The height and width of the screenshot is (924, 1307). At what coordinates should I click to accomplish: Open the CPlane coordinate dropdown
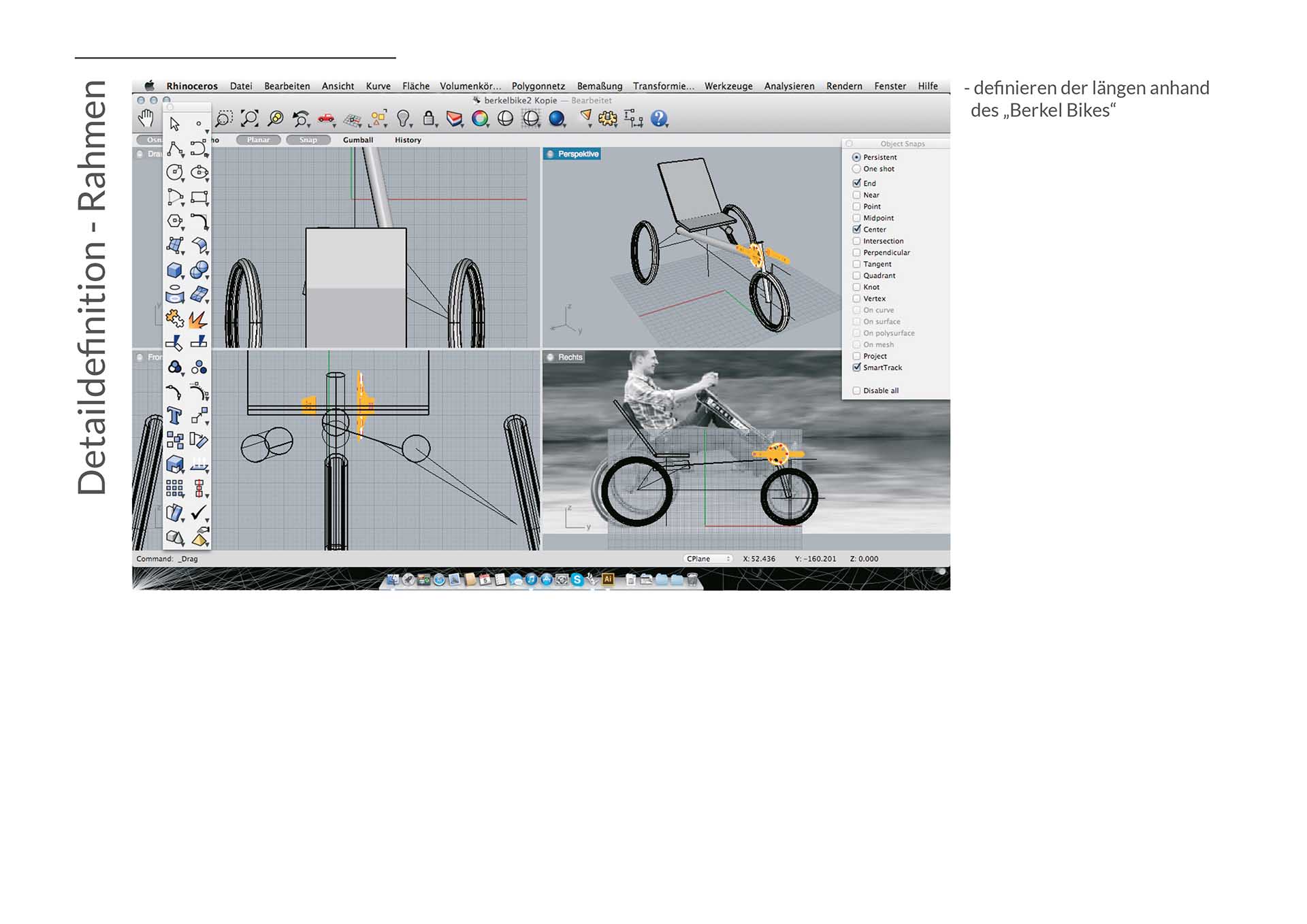(708, 559)
